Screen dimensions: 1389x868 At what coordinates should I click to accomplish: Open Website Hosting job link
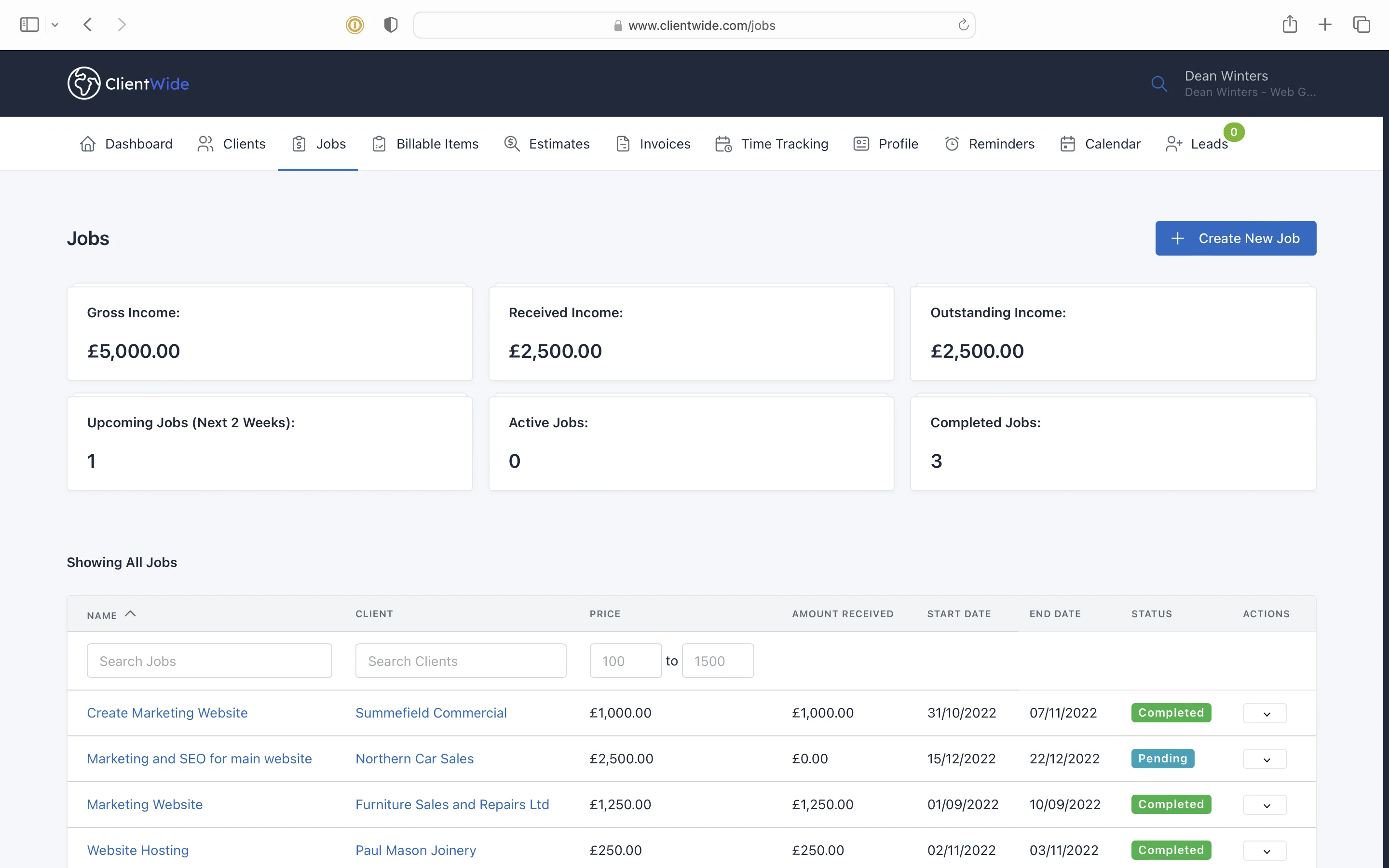pyautogui.click(x=138, y=851)
